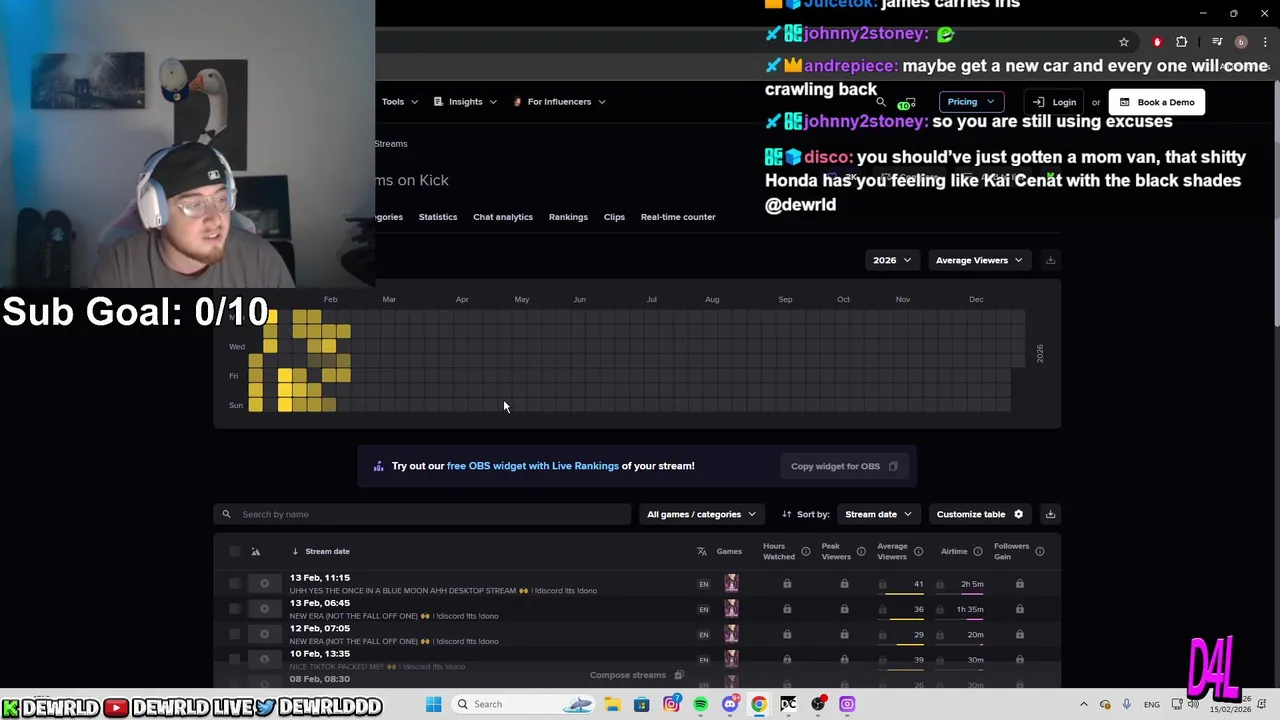Bookmark page with the browser star icon
Viewport: 1280px width, 720px height.
tap(1124, 42)
